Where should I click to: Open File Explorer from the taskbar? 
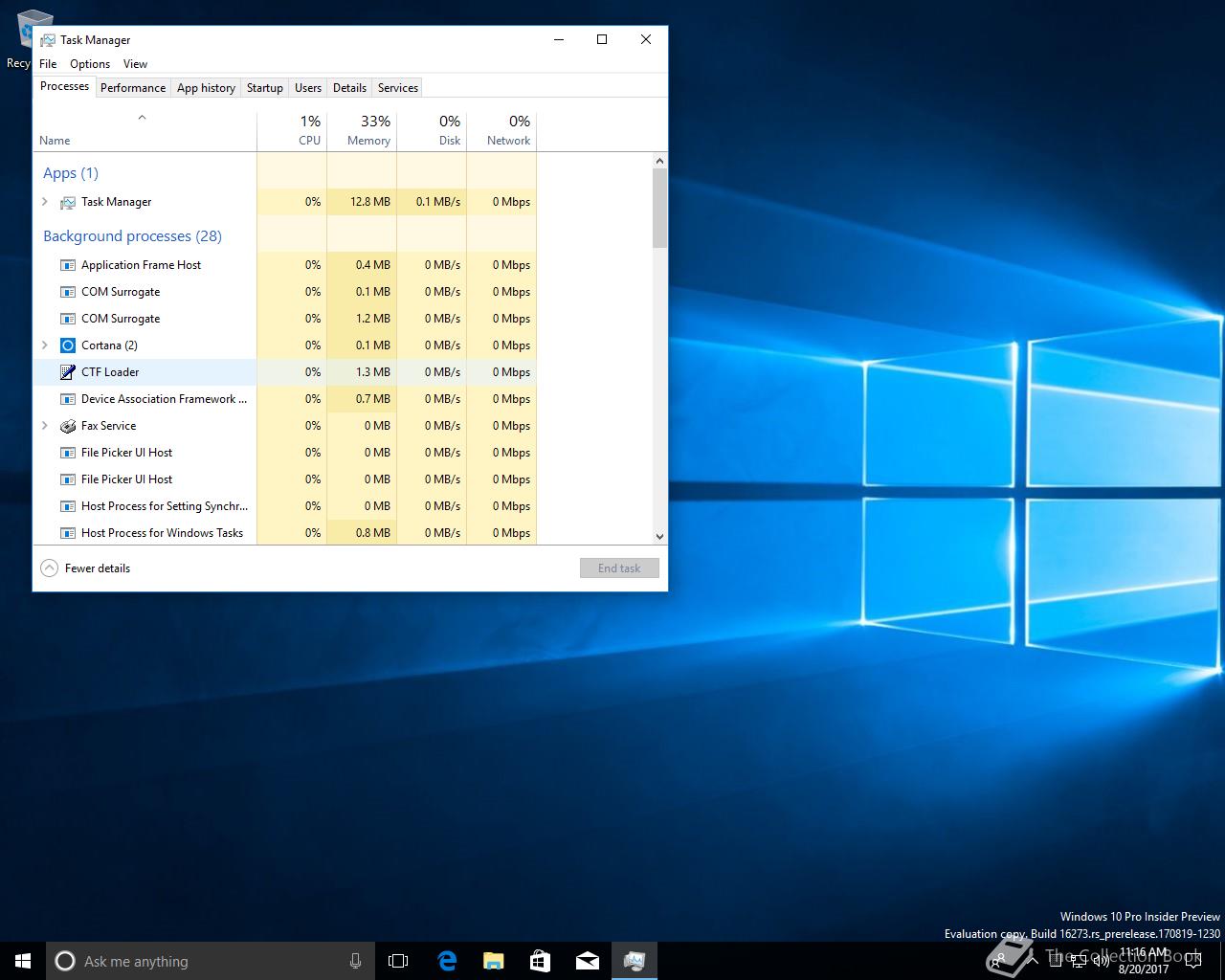(x=494, y=961)
